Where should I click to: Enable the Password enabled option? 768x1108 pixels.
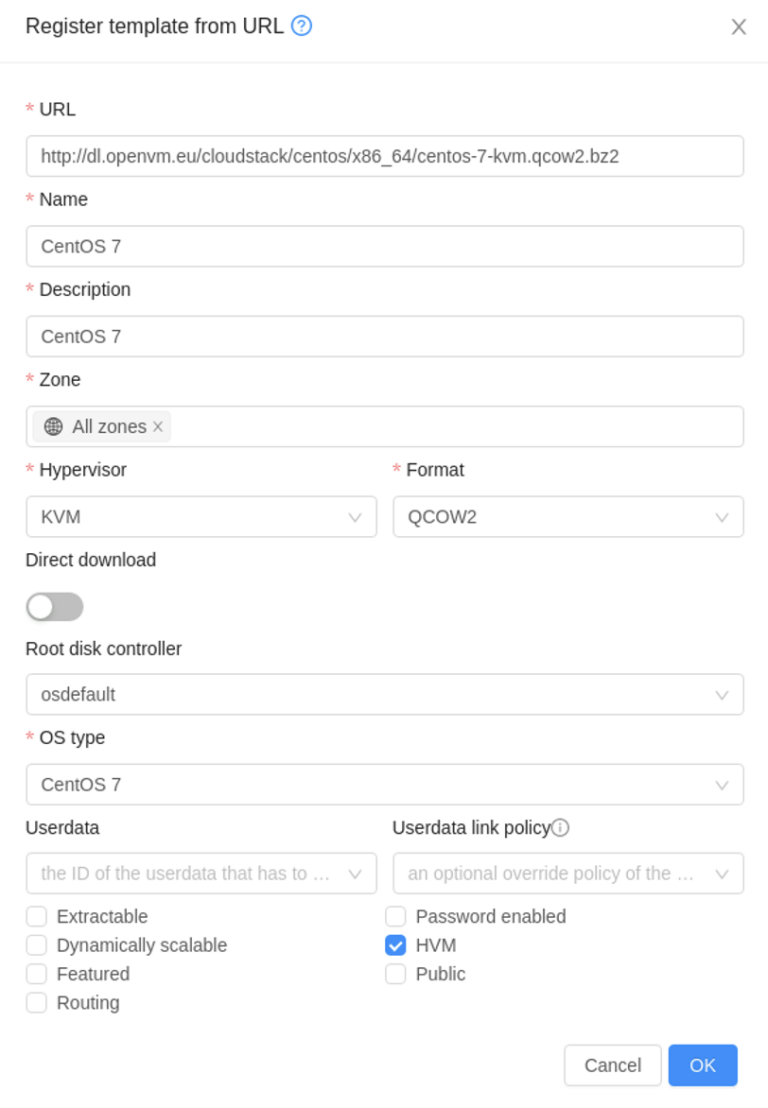[395, 916]
